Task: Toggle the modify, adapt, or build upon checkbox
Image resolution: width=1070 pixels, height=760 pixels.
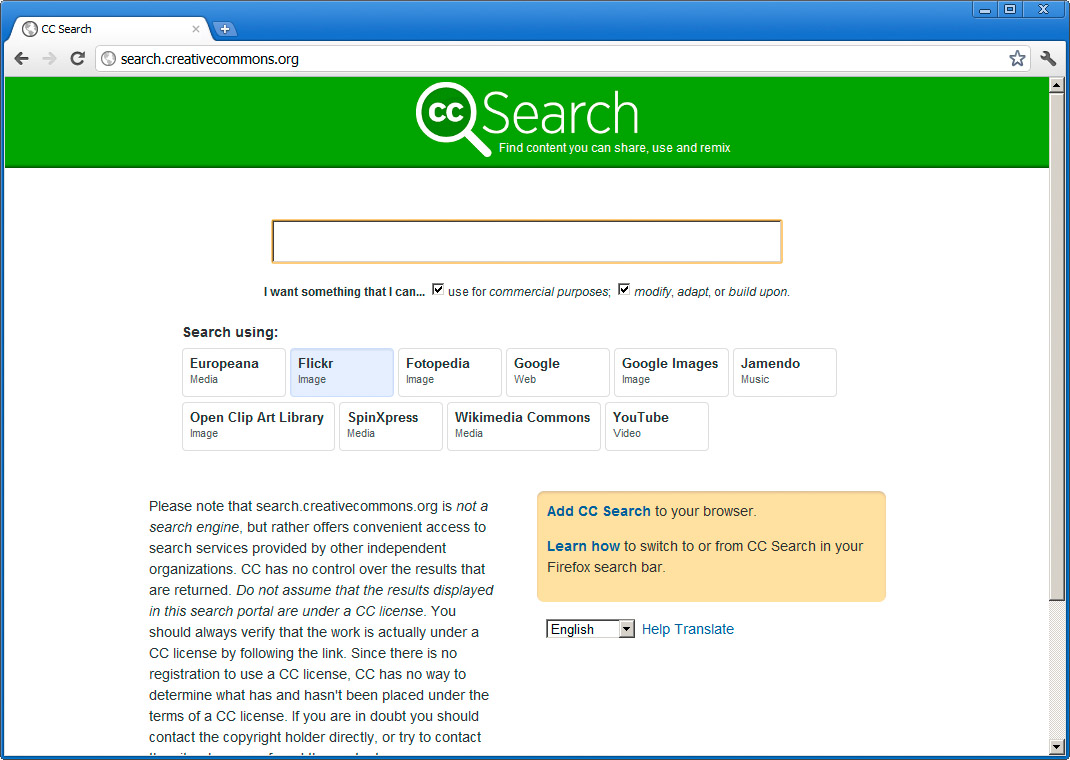Action: tap(624, 289)
